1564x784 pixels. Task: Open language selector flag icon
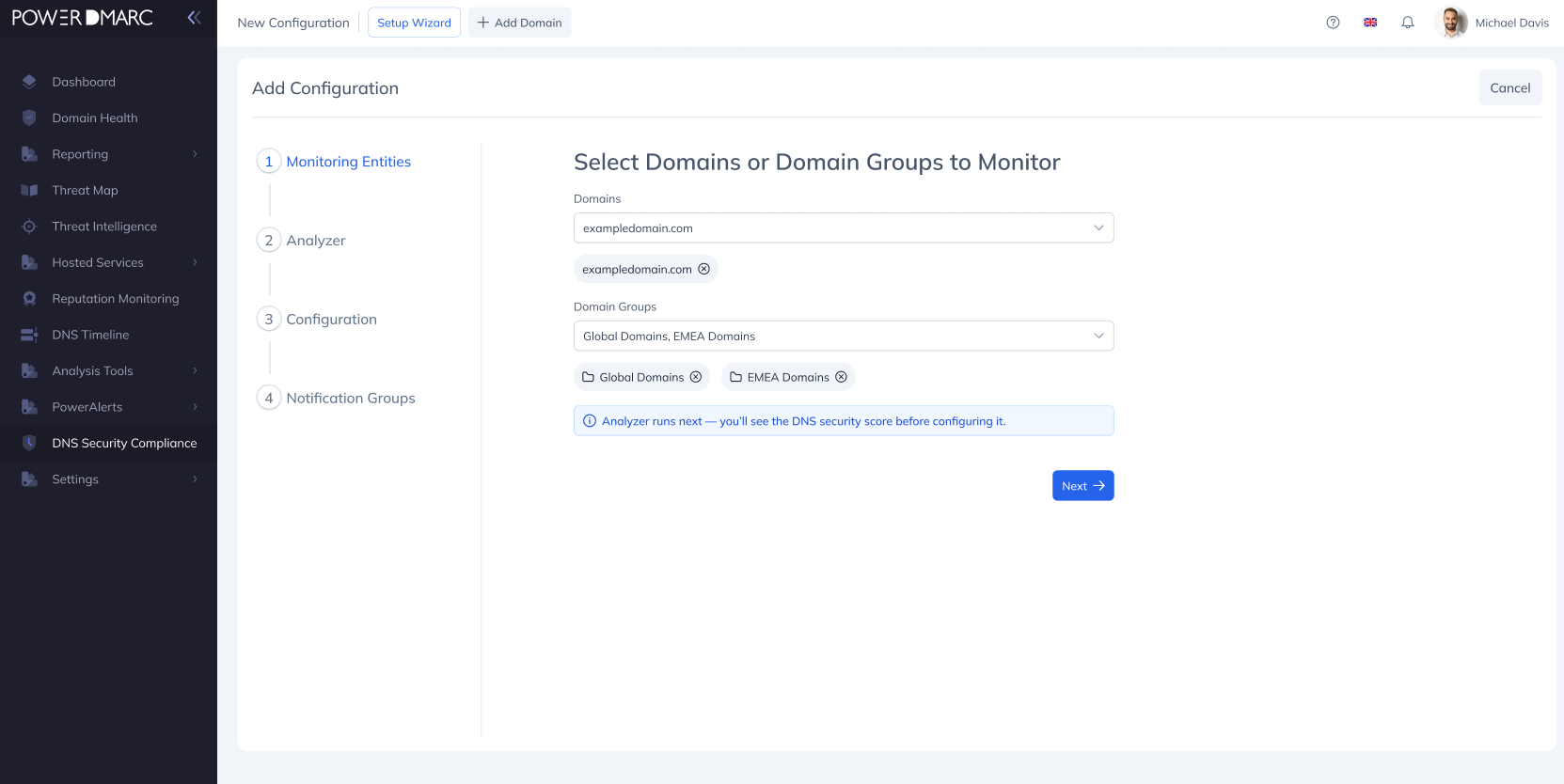click(1370, 23)
